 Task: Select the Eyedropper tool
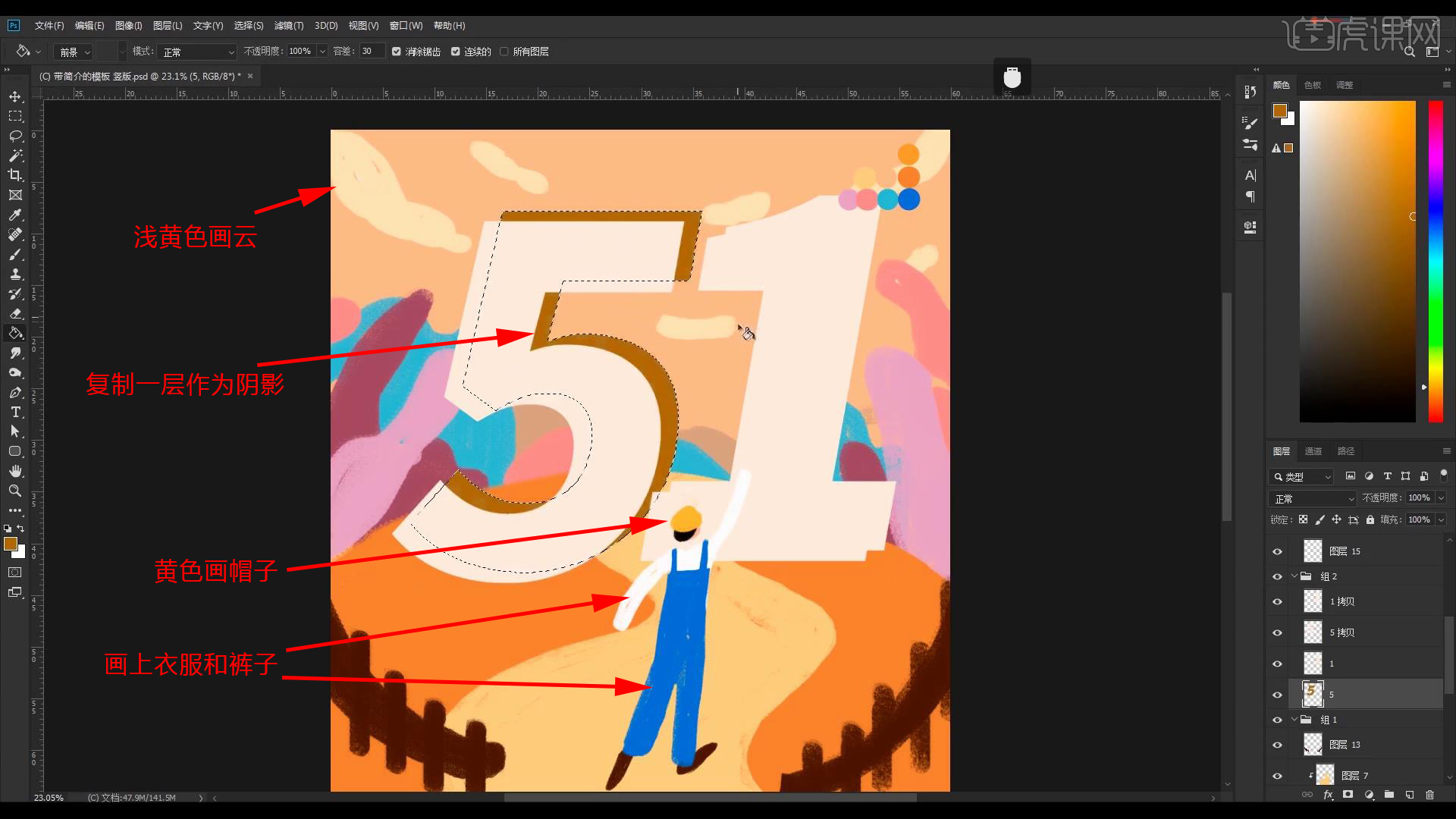(15, 215)
